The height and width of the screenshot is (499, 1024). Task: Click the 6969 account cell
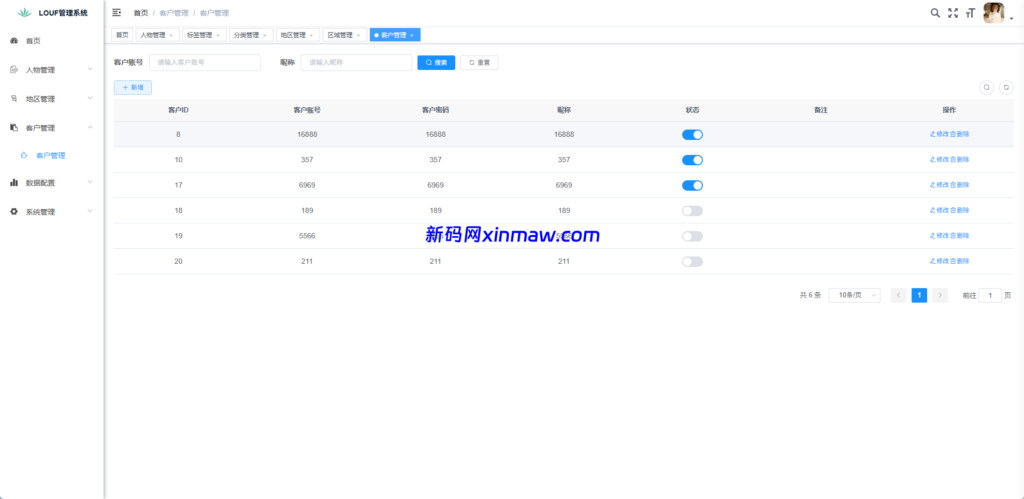[x=307, y=185]
